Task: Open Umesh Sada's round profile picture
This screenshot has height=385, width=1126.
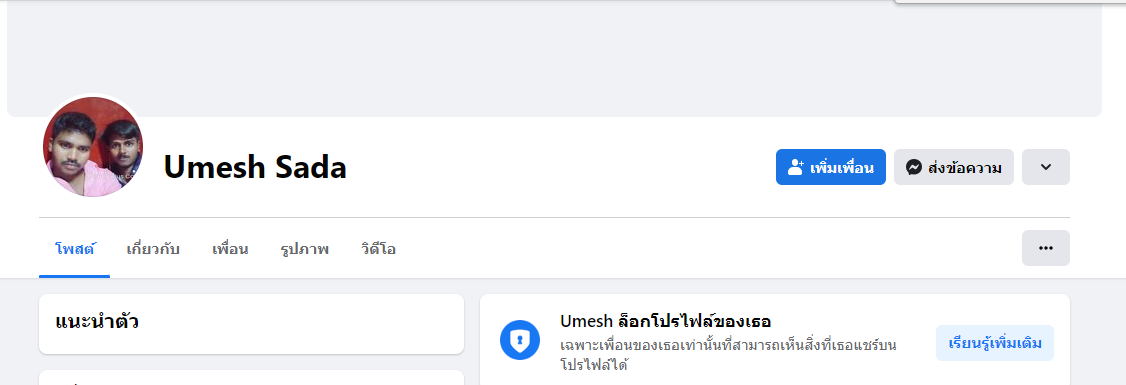Action: pyautogui.click(x=93, y=147)
